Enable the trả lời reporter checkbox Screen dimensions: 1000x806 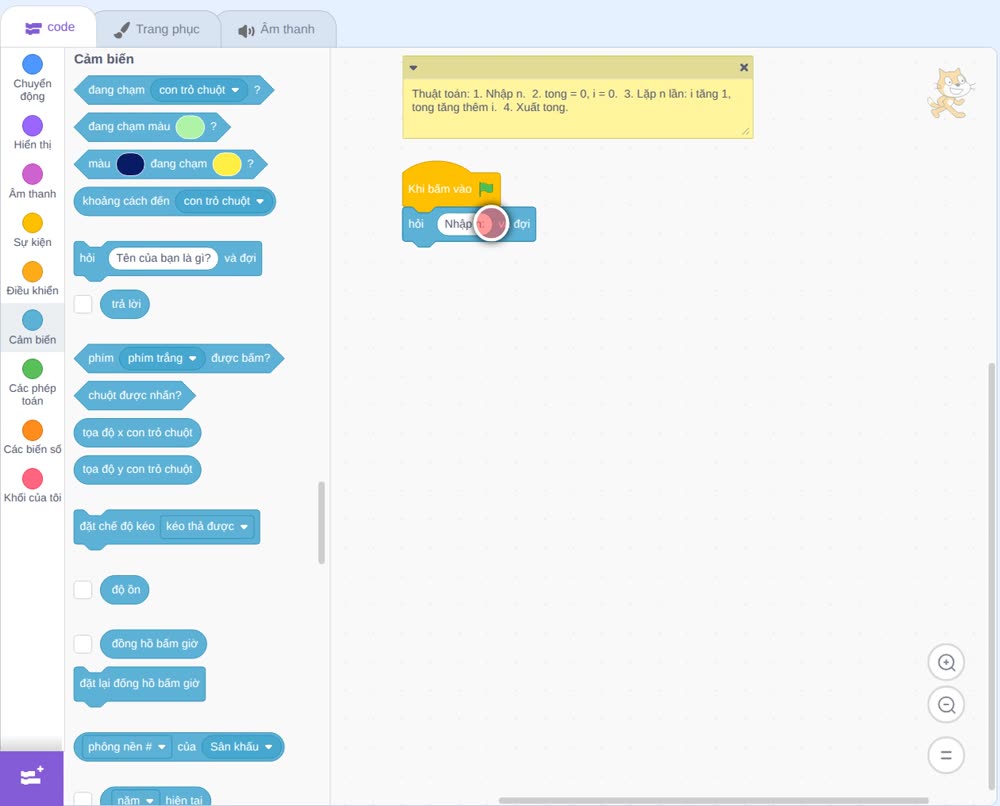(x=83, y=304)
